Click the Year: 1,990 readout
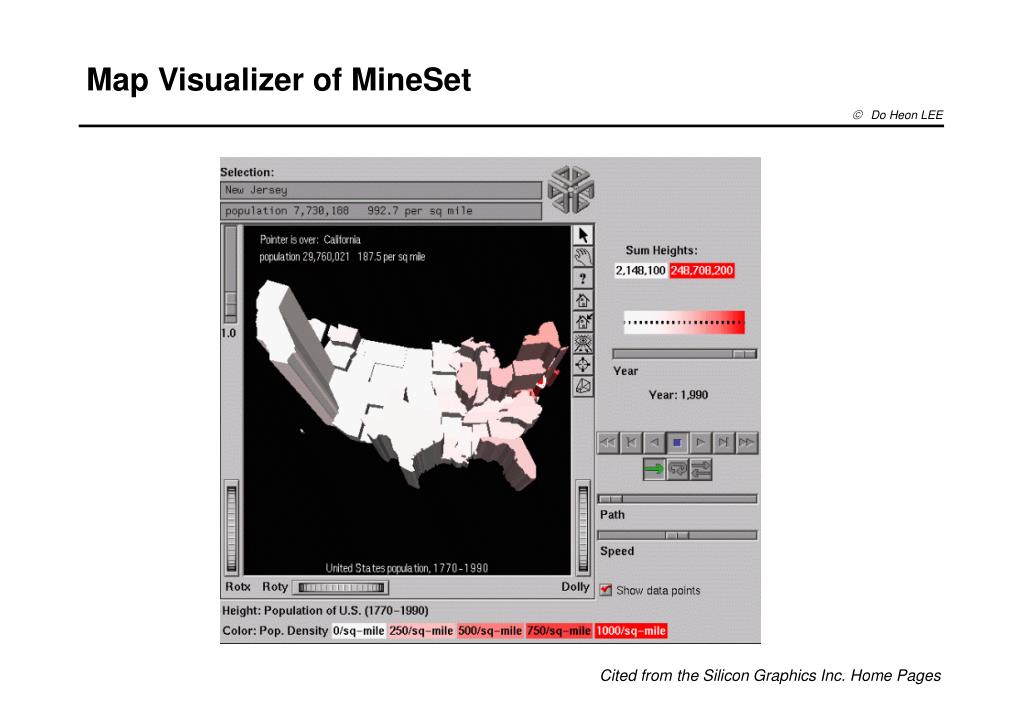 pos(678,395)
